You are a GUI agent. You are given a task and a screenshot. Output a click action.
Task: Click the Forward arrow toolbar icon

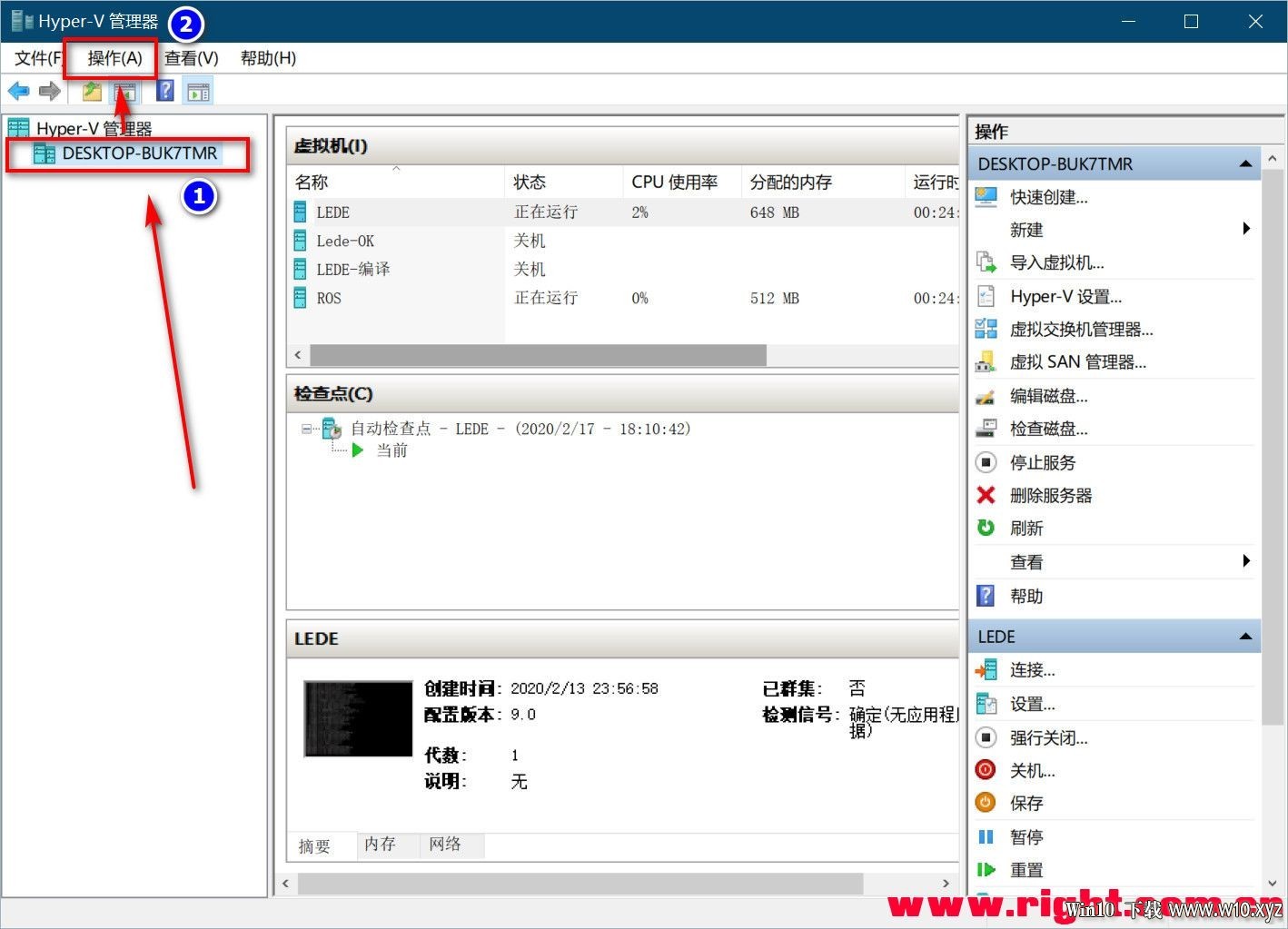(x=50, y=91)
